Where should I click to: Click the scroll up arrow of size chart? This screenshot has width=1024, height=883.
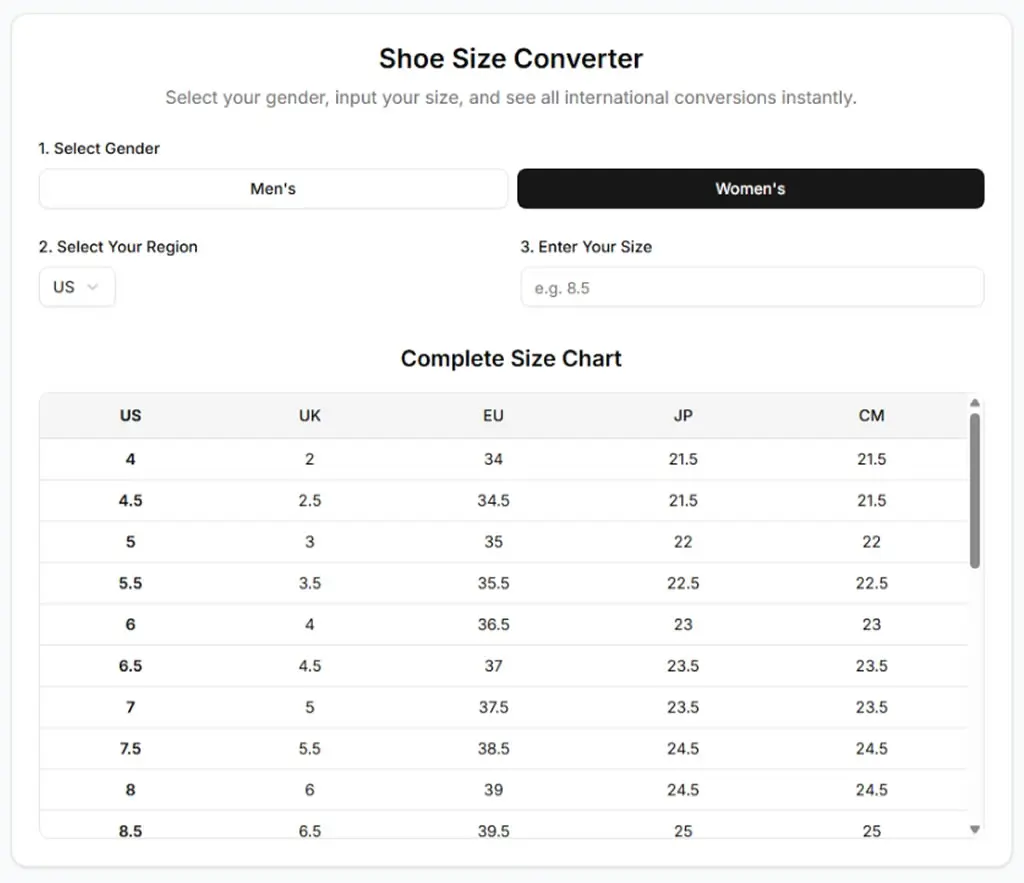(975, 403)
